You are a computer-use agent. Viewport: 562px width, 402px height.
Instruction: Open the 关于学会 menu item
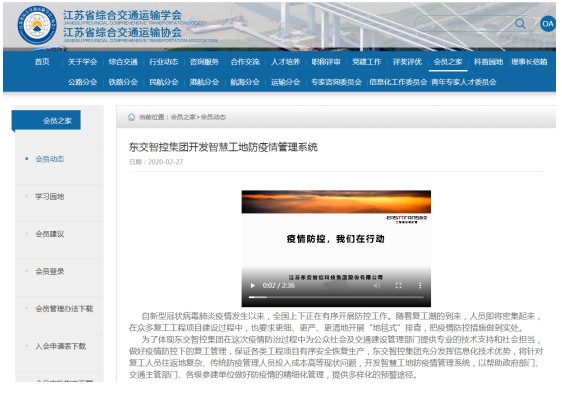coord(82,62)
